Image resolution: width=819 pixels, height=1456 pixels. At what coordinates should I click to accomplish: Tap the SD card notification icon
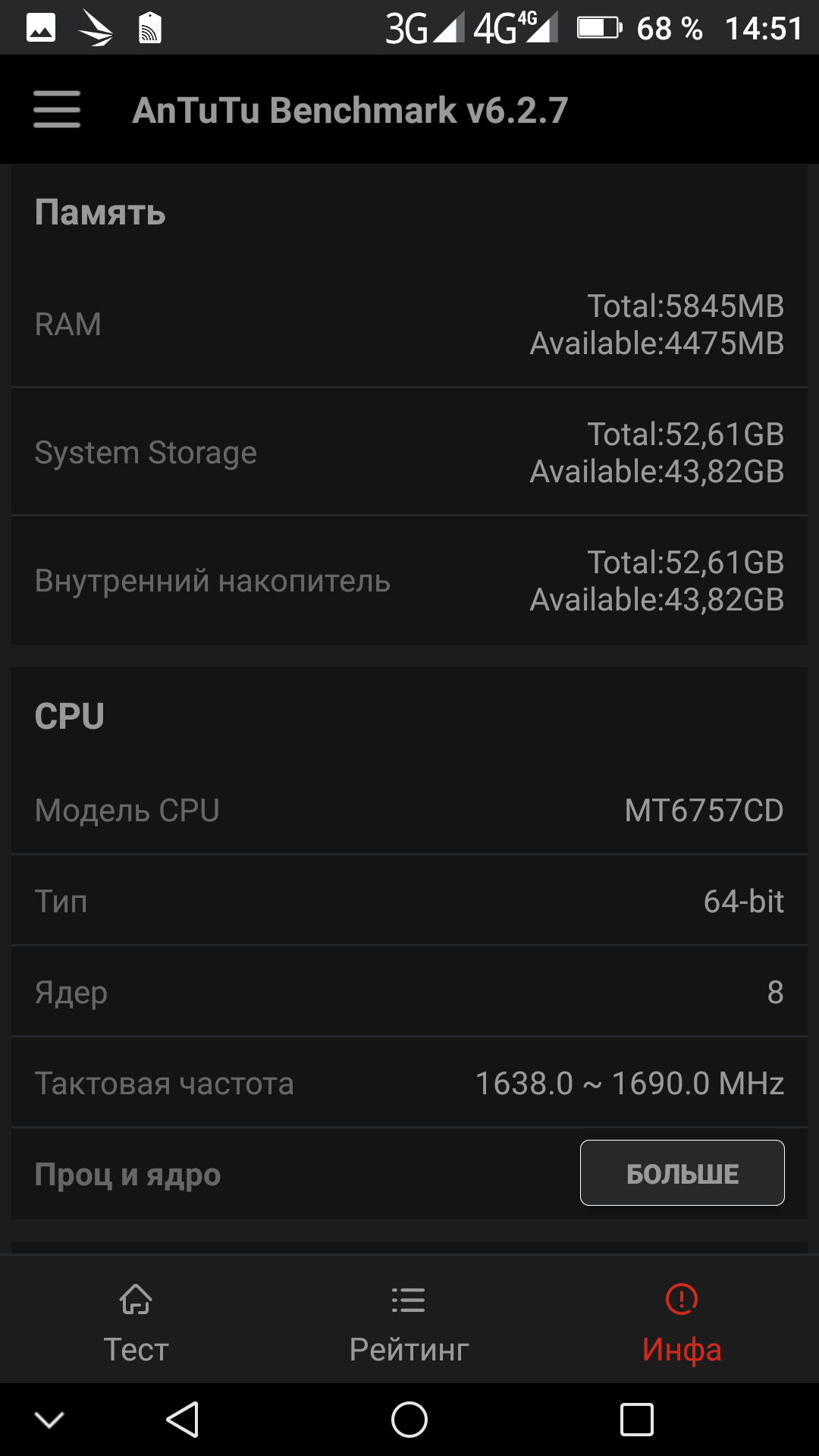(x=150, y=29)
